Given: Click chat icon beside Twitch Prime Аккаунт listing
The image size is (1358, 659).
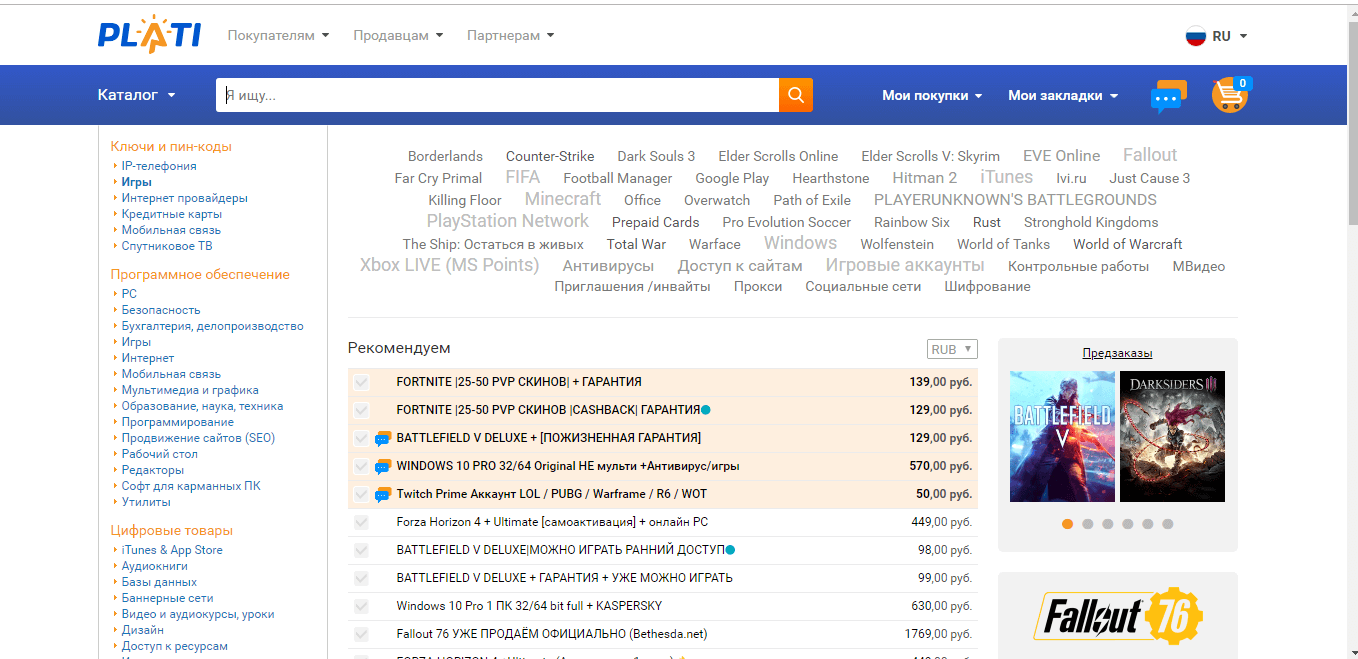Looking at the screenshot, I should (x=382, y=494).
